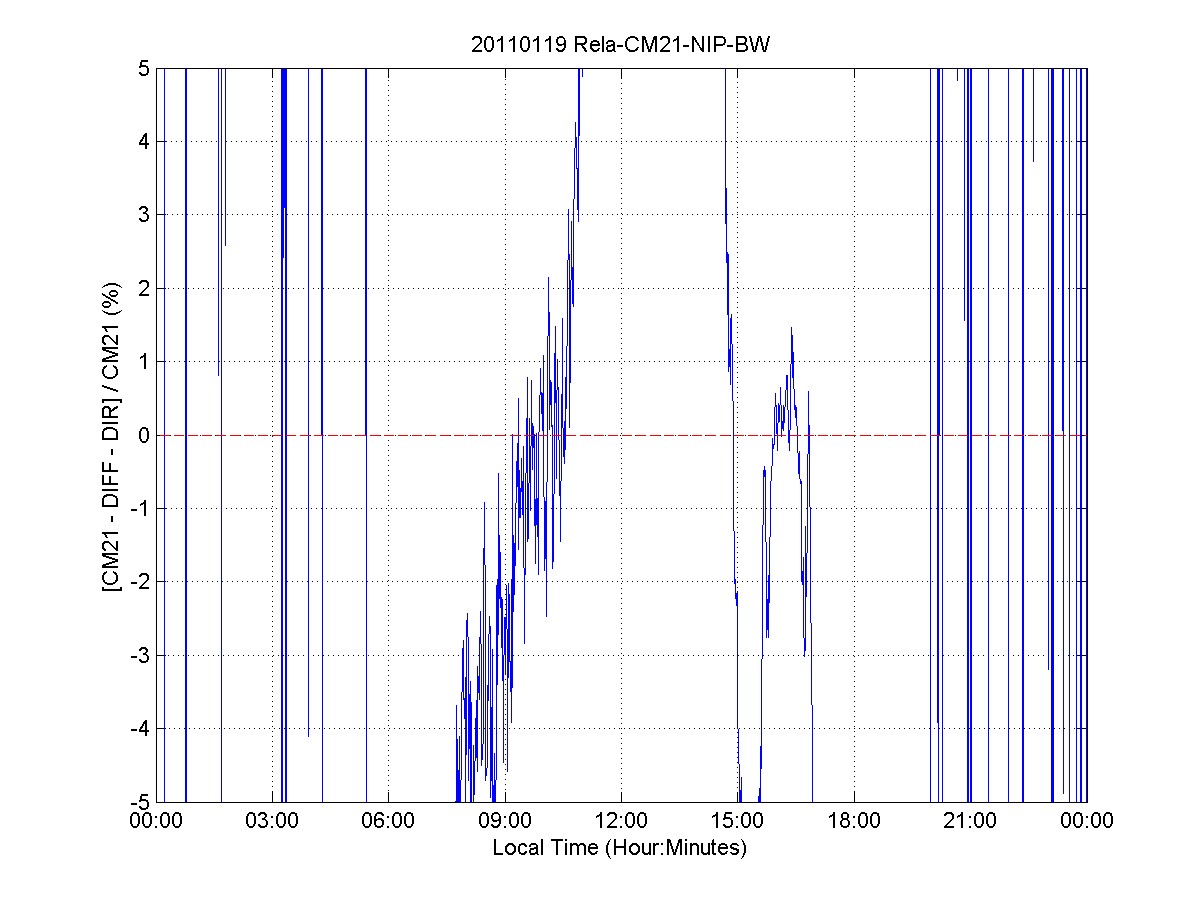Image resolution: width=1201 pixels, height=901 pixels.
Task: Select the y-axis tick label -4
Action: pyautogui.click(x=140, y=729)
